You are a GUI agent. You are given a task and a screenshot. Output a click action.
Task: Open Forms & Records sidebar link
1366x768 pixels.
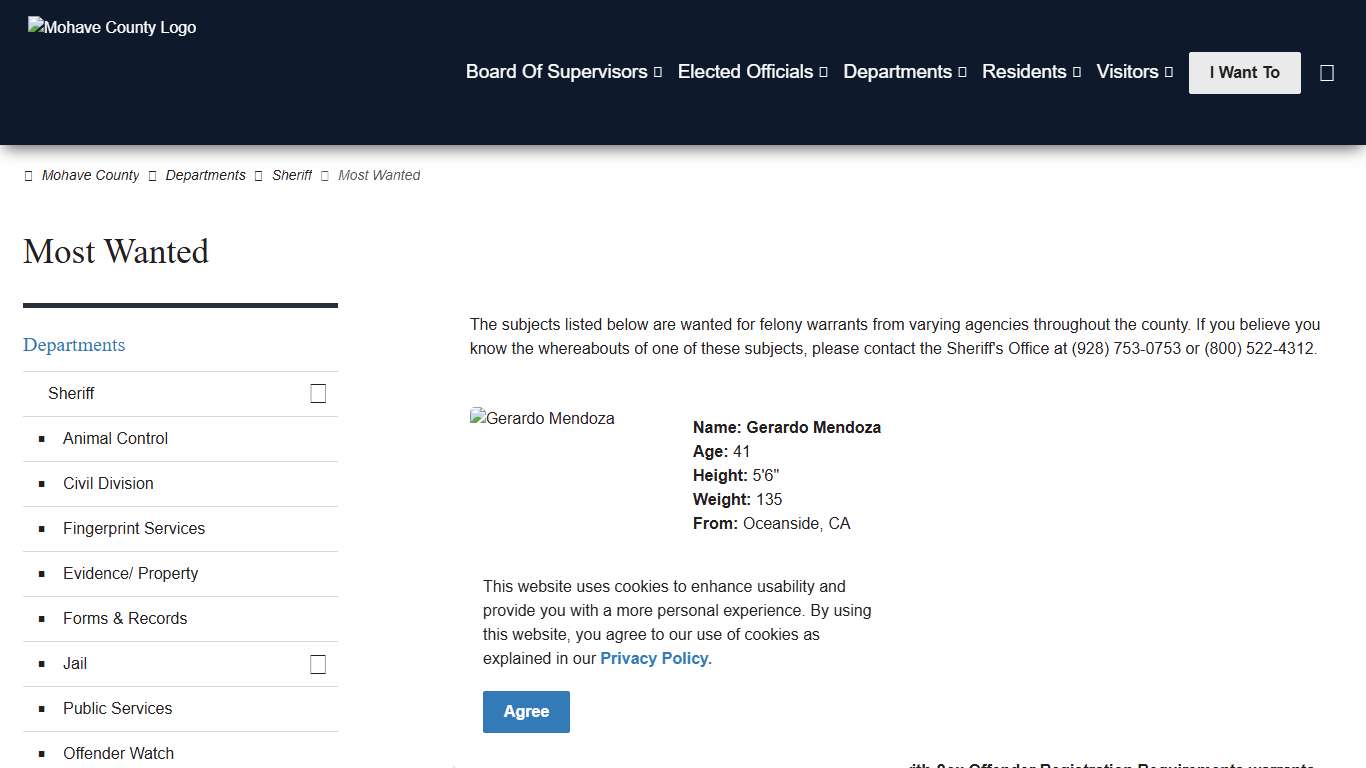125,619
